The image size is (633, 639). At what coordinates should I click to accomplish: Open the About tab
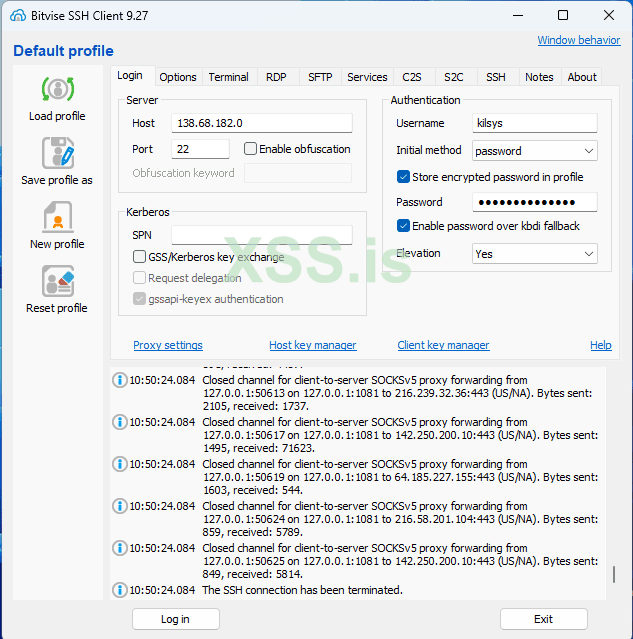pos(582,77)
